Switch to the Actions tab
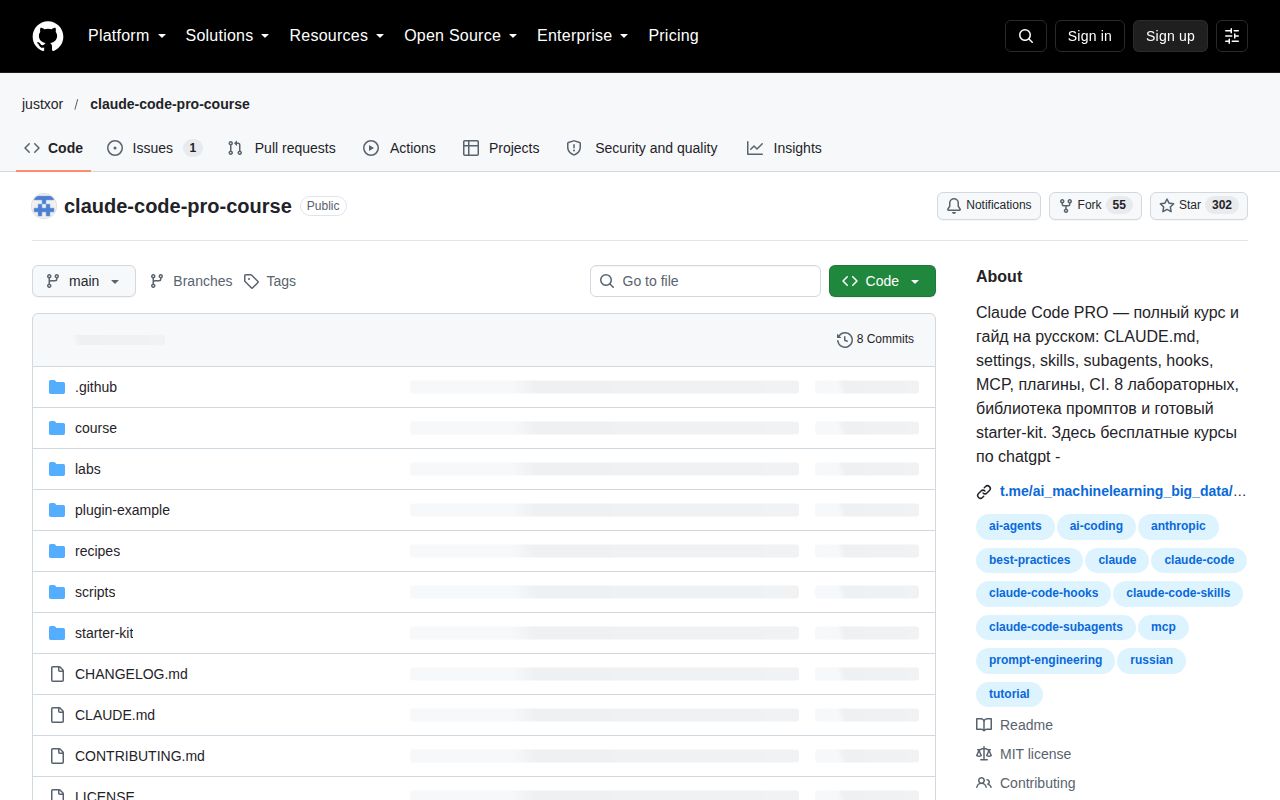This screenshot has height=800, width=1280. (x=399, y=148)
